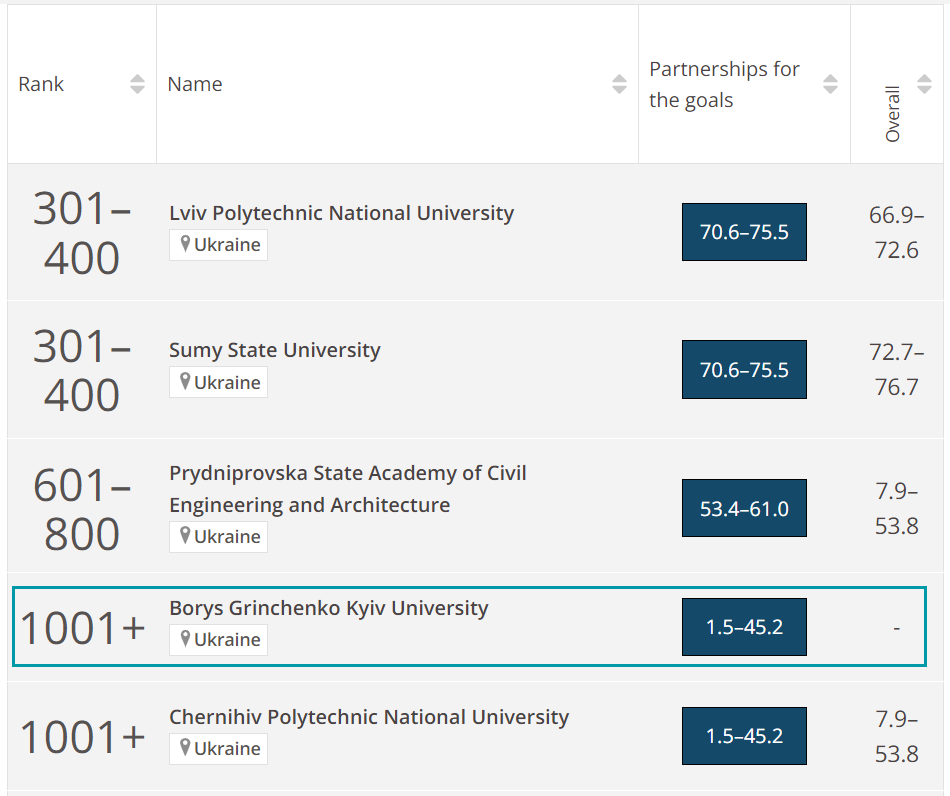
Task: Click location pin under Borys Grinchenko
Action: 185,639
